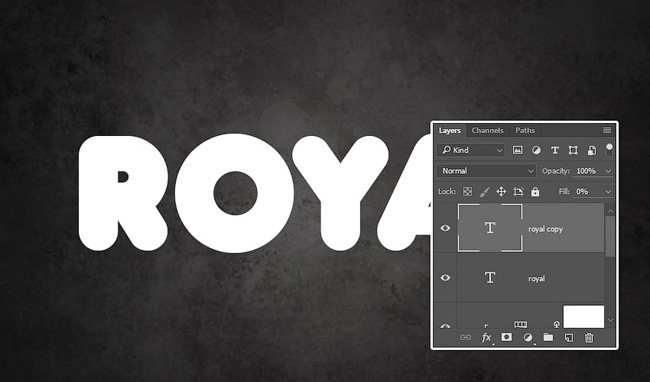This screenshot has width=650, height=382.
Task: Hide the royal copy layer
Action: [445, 228]
